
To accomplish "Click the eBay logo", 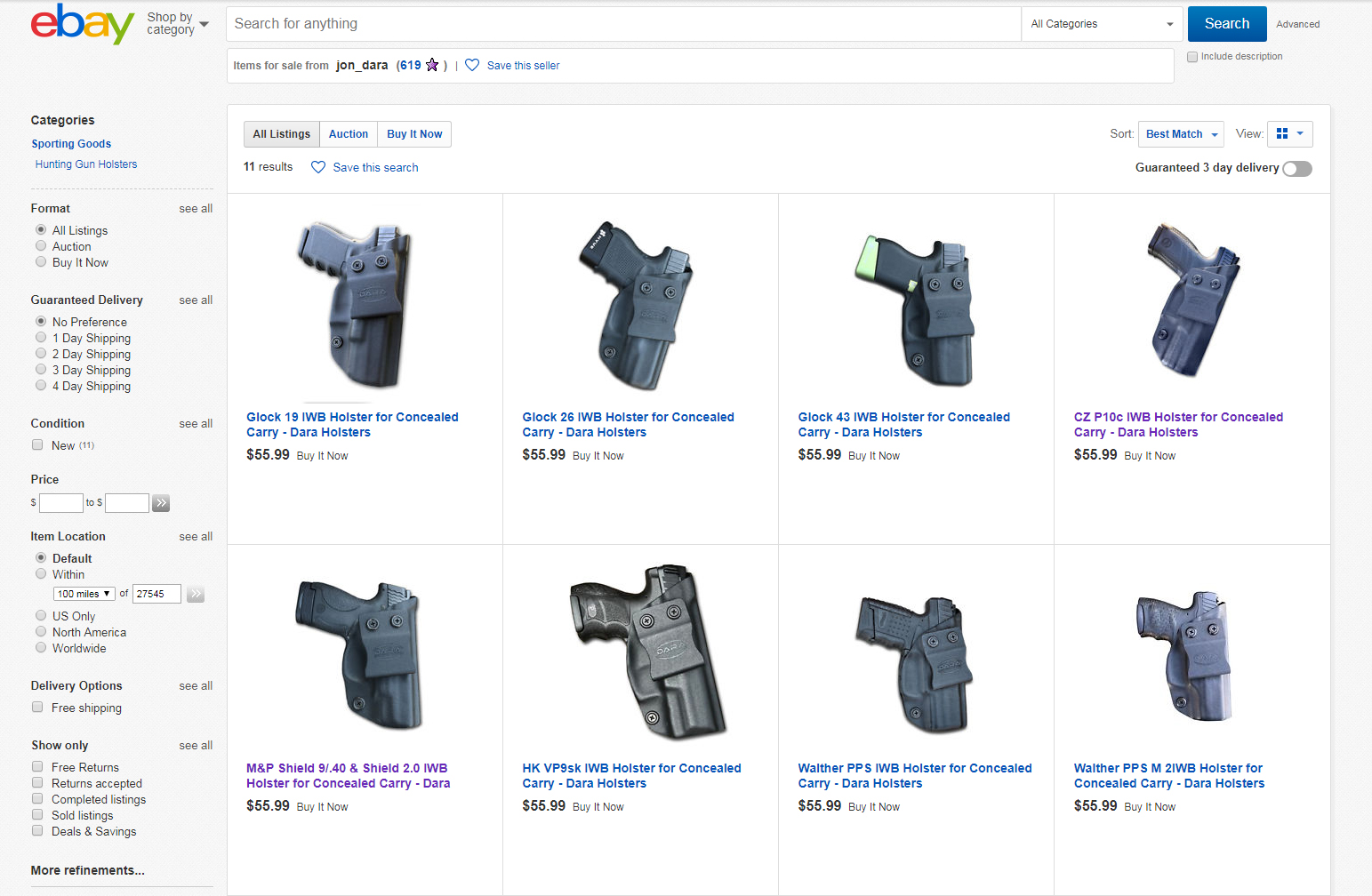I will click(81, 24).
